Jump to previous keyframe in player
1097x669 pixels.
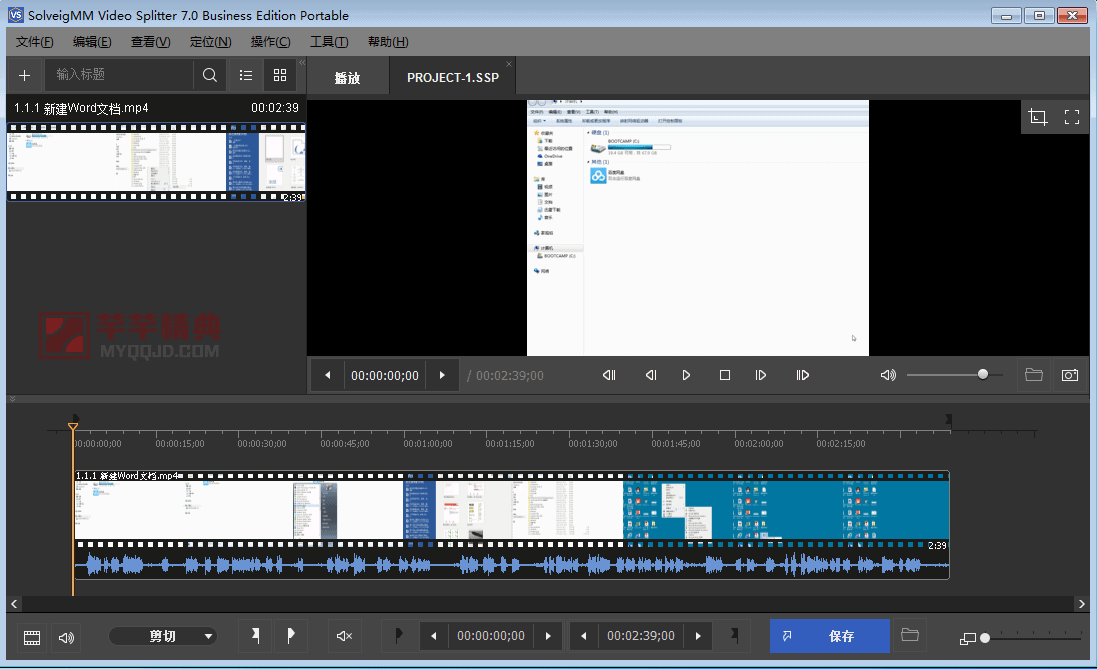click(x=609, y=375)
